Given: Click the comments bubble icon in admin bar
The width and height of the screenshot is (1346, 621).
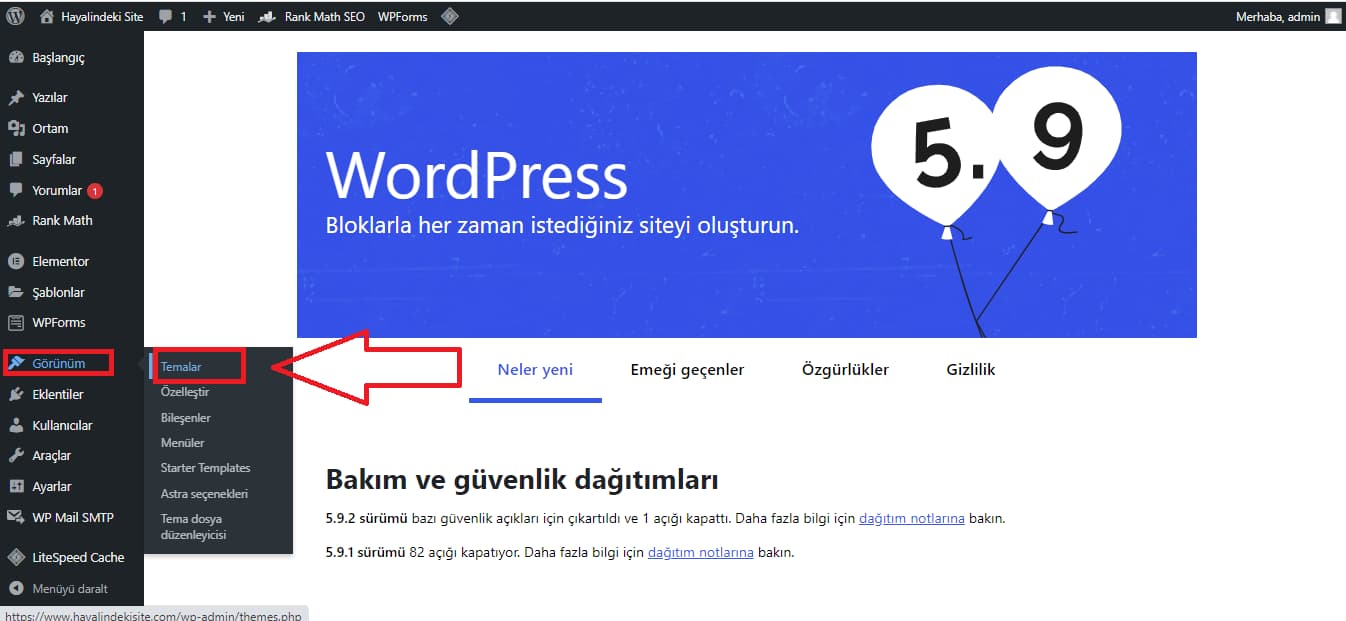Looking at the screenshot, I should pos(165,17).
